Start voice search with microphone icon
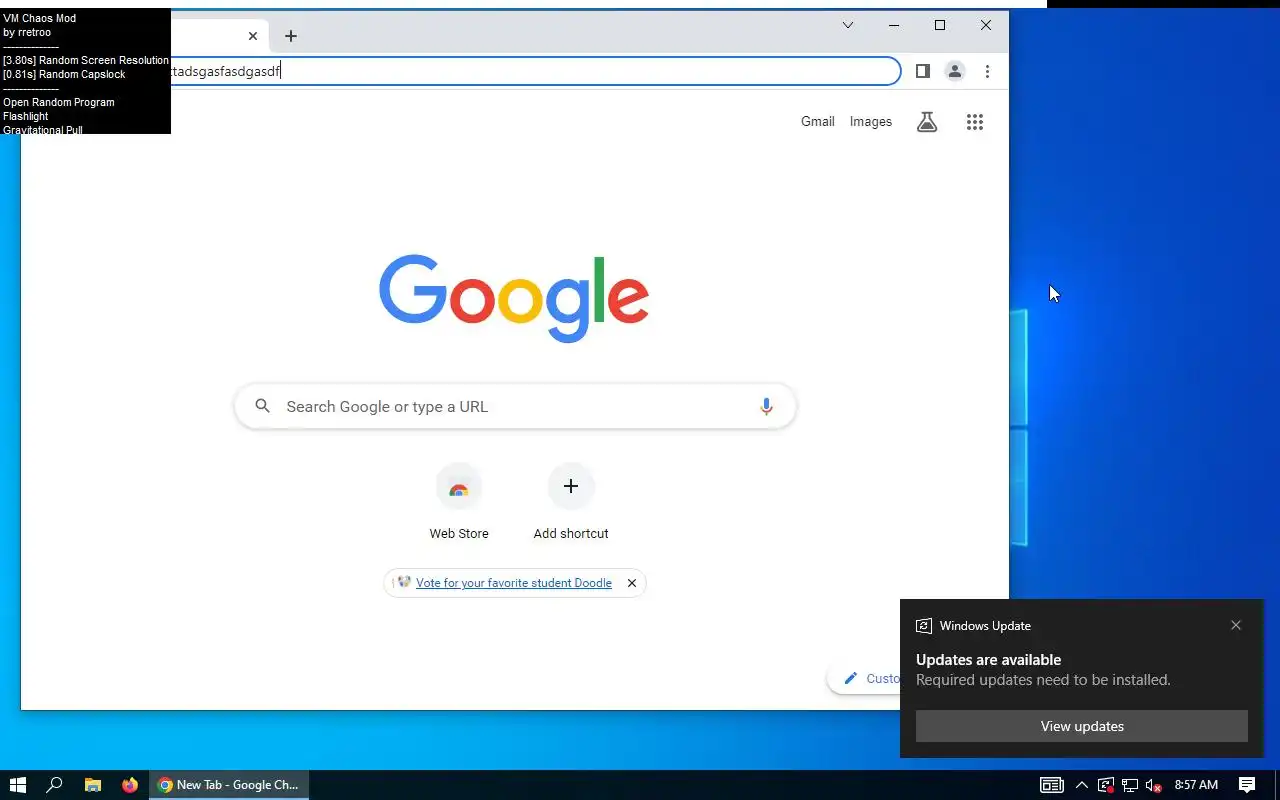 pos(766,407)
